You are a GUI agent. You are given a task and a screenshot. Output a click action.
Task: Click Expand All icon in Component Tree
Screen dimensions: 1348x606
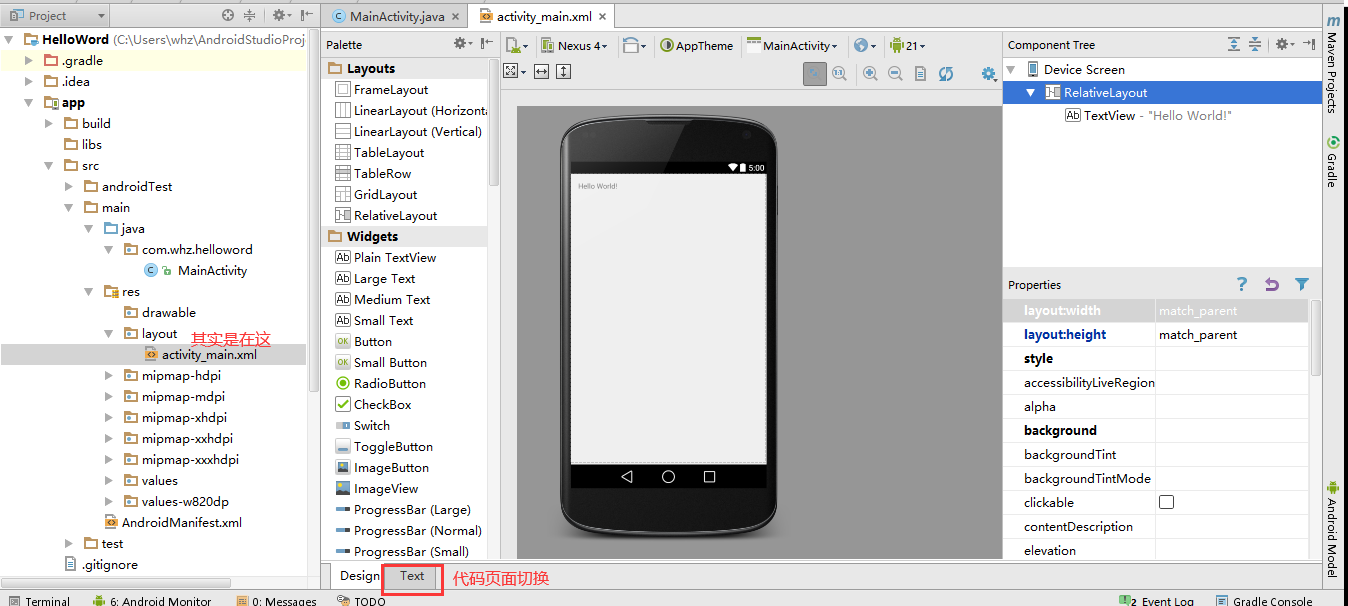(1234, 44)
